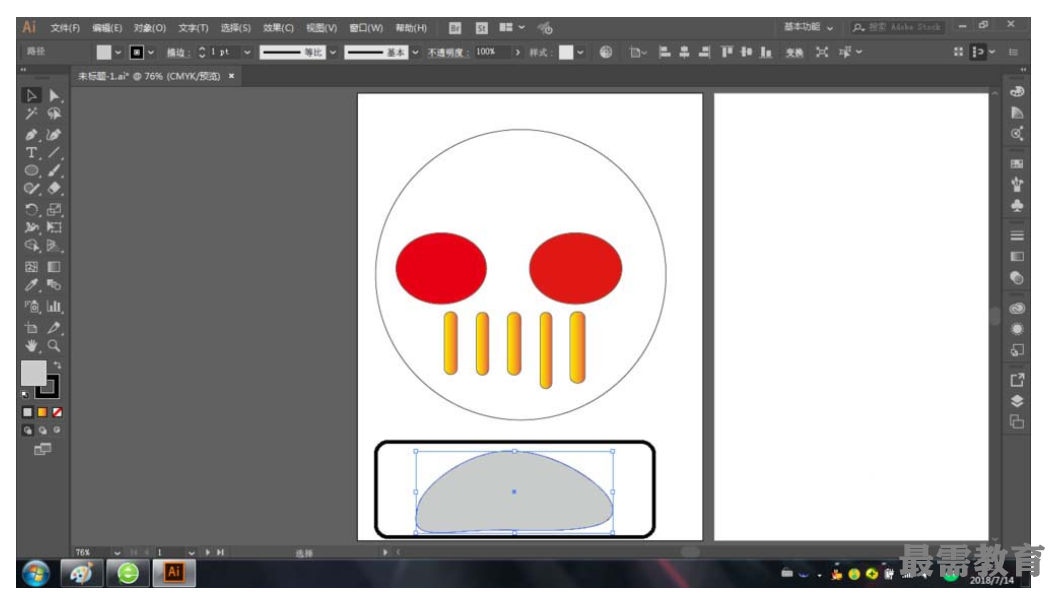The width and height of the screenshot is (1051, 600).
Task: Pick the Magic Wand tool
Action: (x=31, y=114)
